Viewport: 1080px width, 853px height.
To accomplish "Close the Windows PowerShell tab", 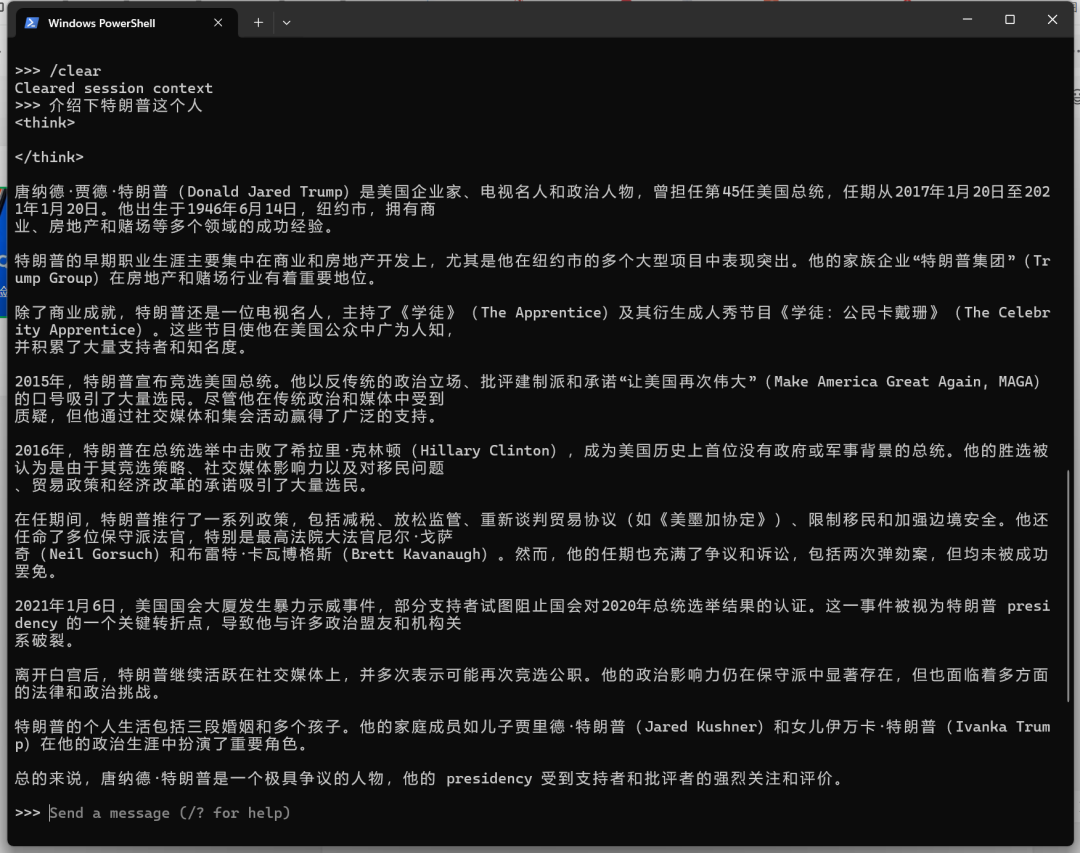I will click(x=219, y=23).
